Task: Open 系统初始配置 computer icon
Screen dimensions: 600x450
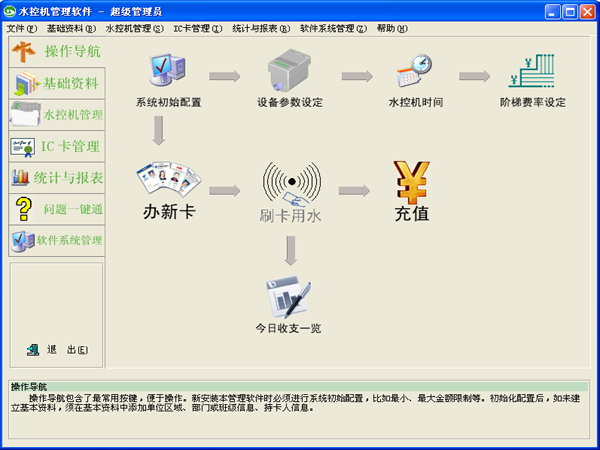Action: coord(167,72)
